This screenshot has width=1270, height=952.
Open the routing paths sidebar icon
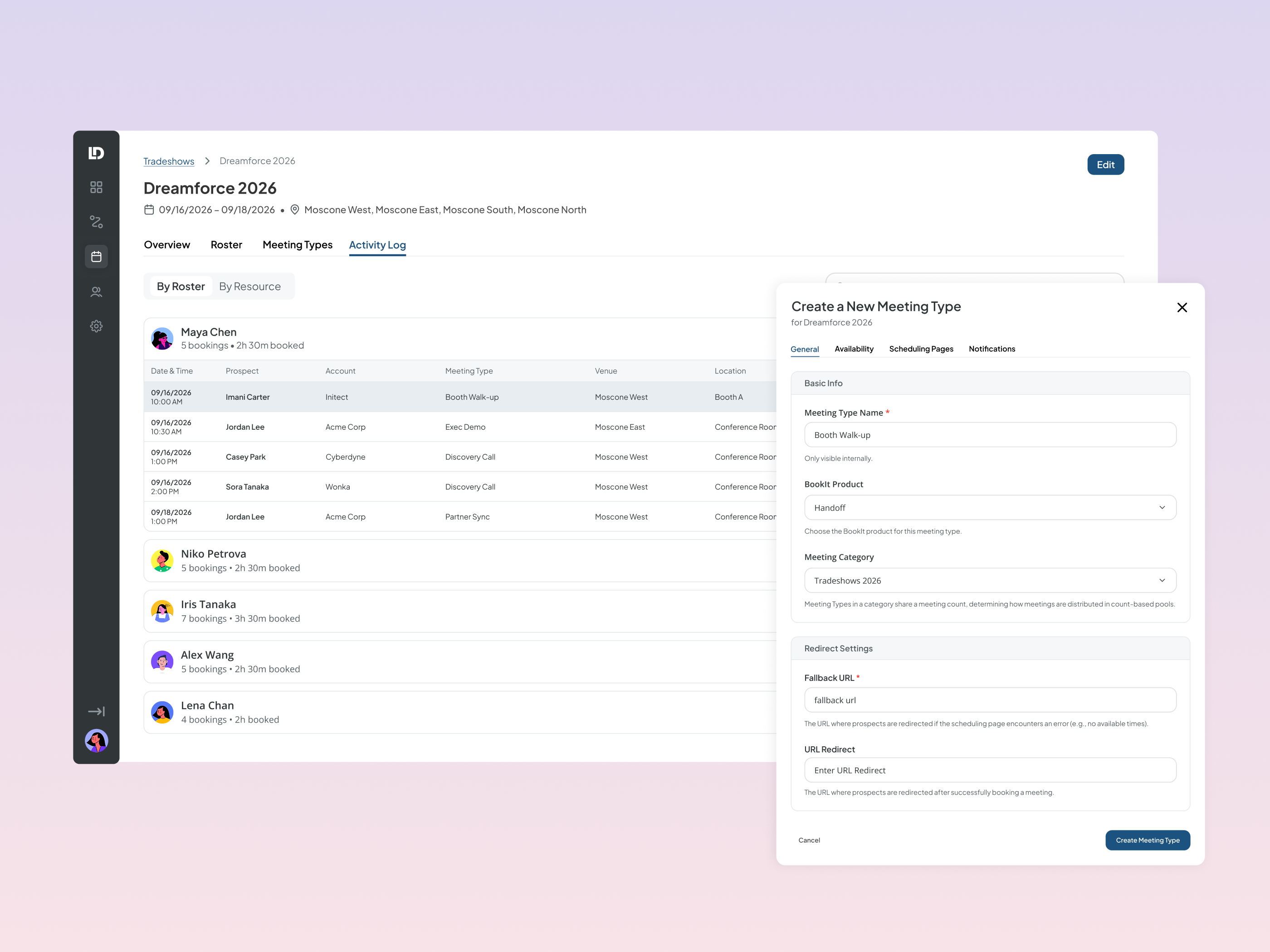coord(96,222)
